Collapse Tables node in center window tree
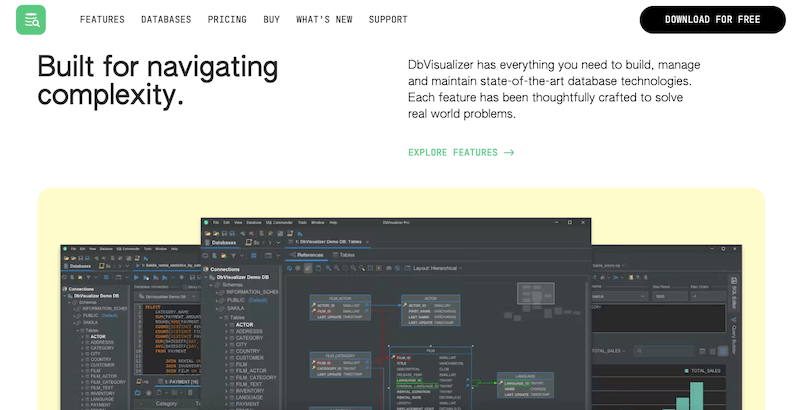 pyautogui.click(x=221, y=317)
